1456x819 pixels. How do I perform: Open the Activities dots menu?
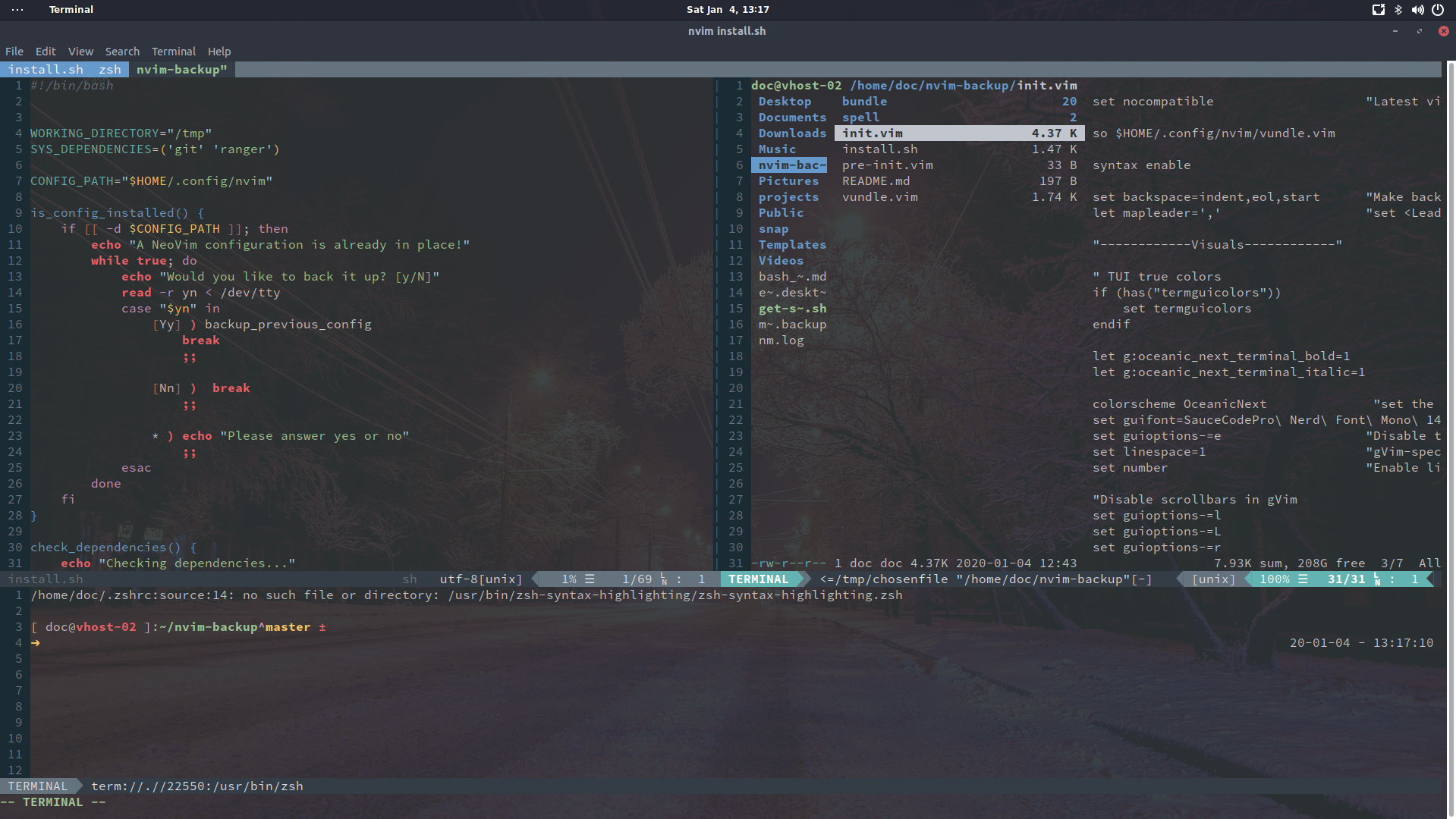click(17, 10)
